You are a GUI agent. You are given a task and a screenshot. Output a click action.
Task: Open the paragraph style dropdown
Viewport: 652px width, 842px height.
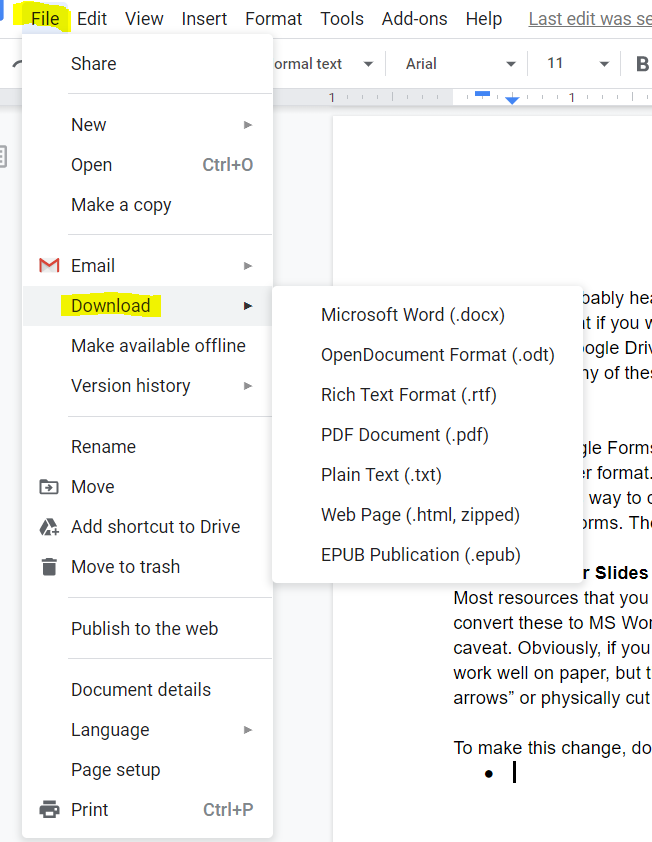coord(322,64)
